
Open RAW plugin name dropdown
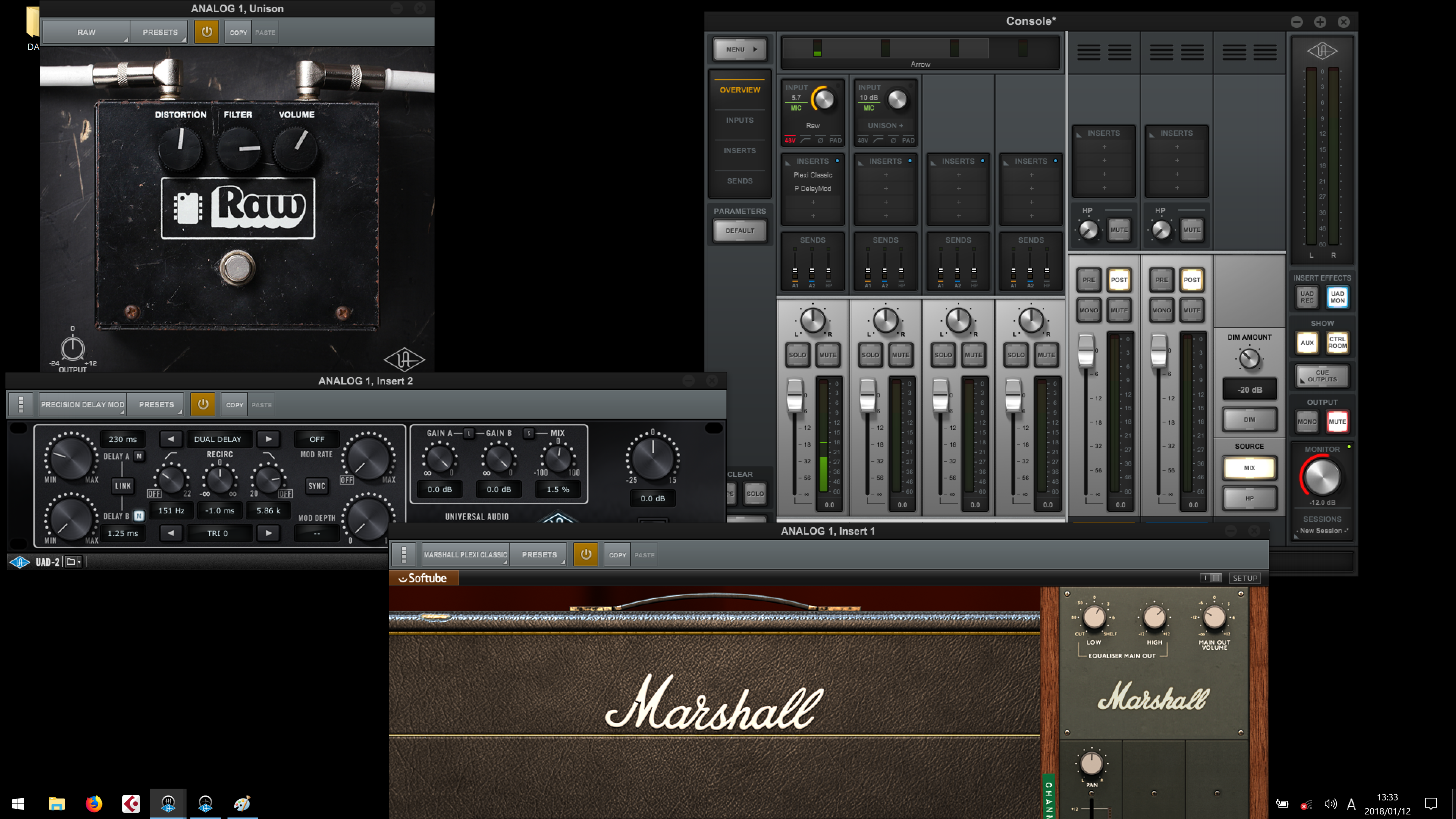pyautogui.click(x=86, y=32)
